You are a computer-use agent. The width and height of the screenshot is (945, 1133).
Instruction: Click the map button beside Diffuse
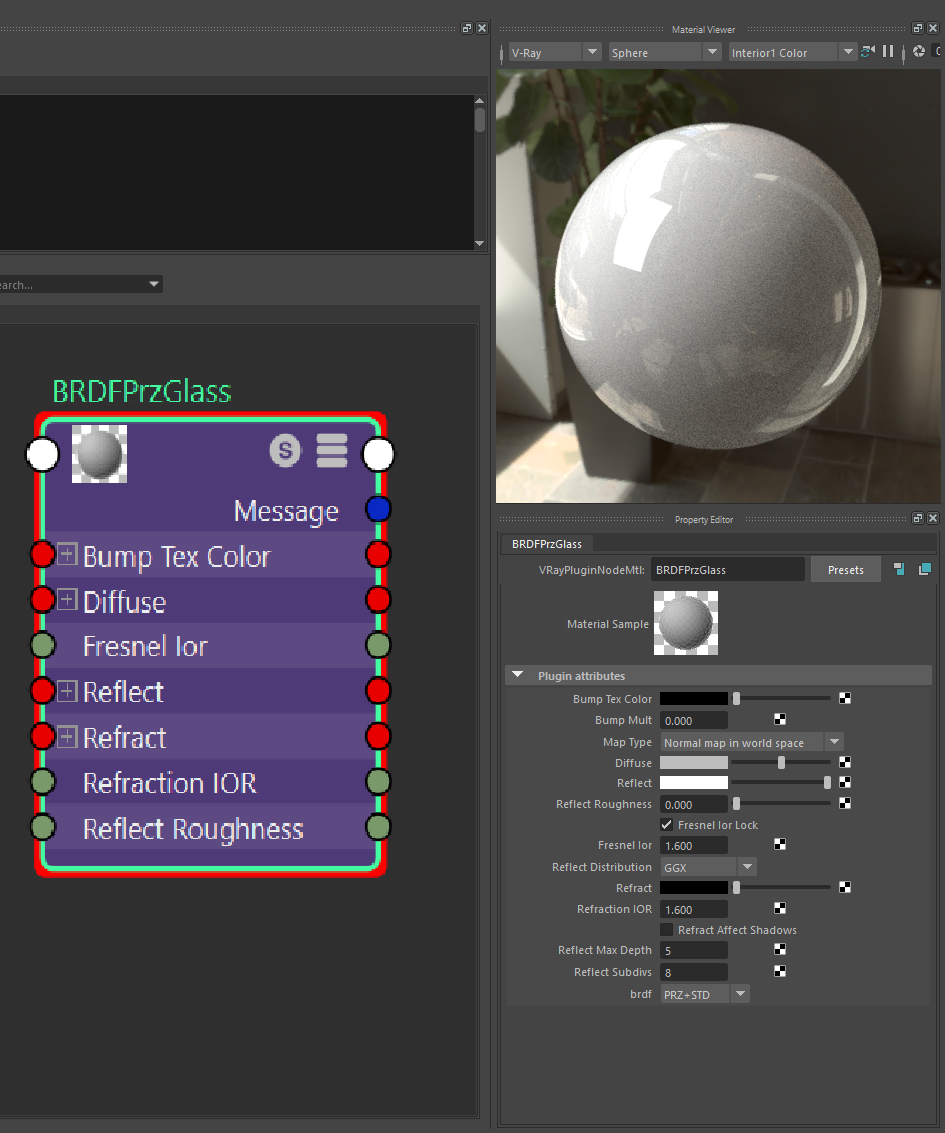pos(845,762)
